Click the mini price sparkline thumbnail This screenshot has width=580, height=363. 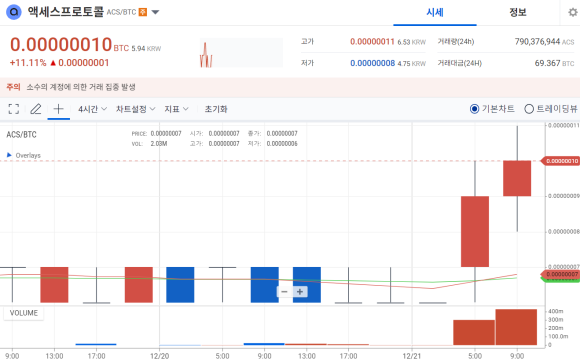pyautogui.click(x=241, y=53)
